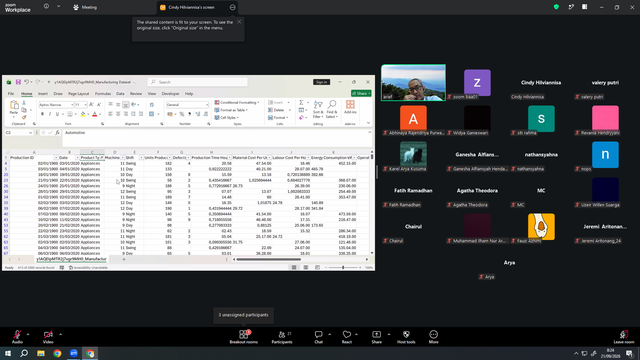The image size is (640, 360).
Task: Click the Name Box showing C2
Action: coord(19,133)
